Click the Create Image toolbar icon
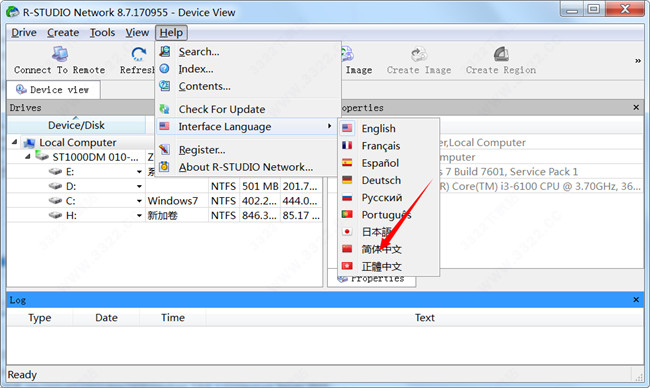Image resolution: width=650 pixels, height=388 pixels. 419,54
